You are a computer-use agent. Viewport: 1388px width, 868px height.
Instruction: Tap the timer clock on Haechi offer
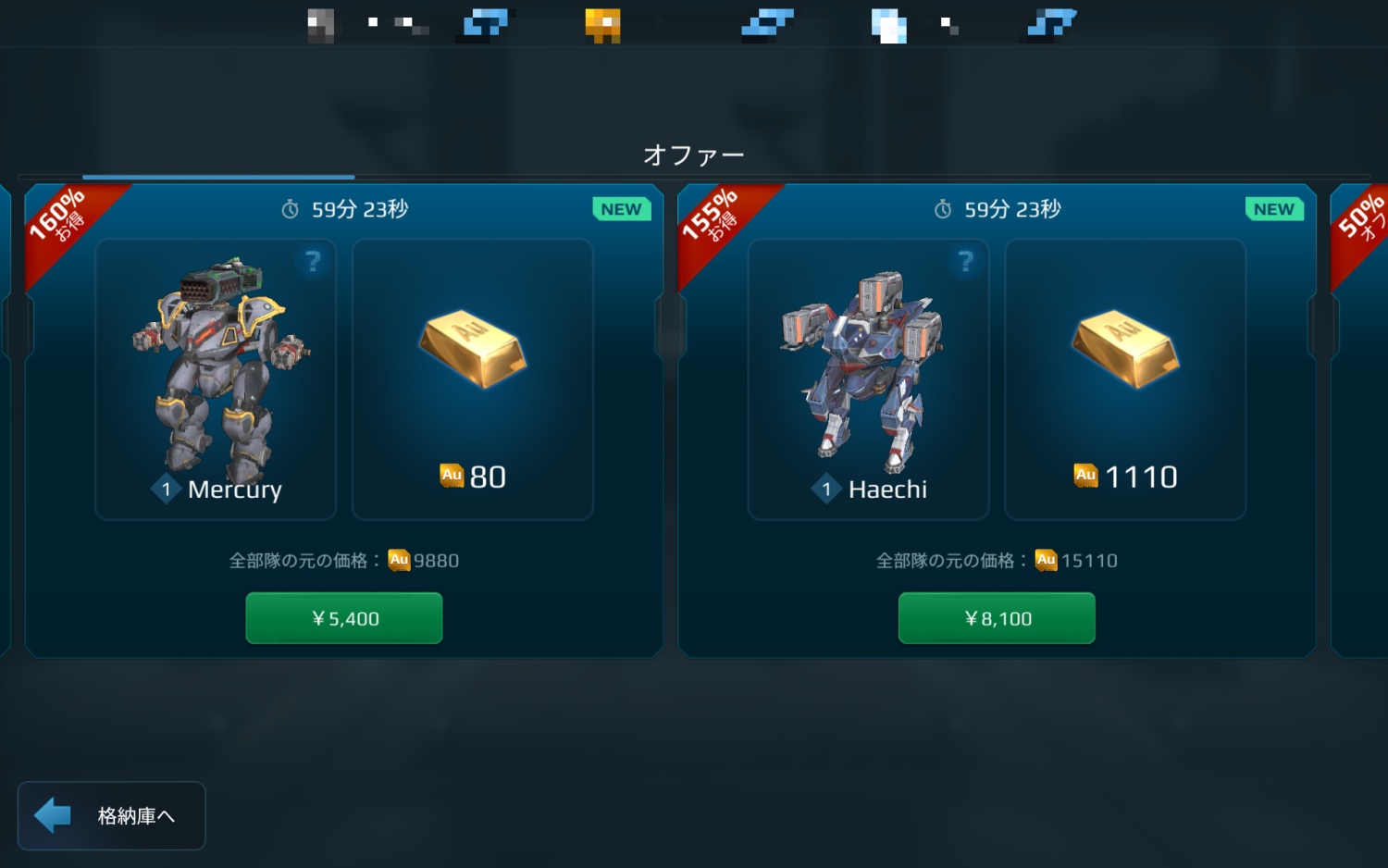pos(943,210)
